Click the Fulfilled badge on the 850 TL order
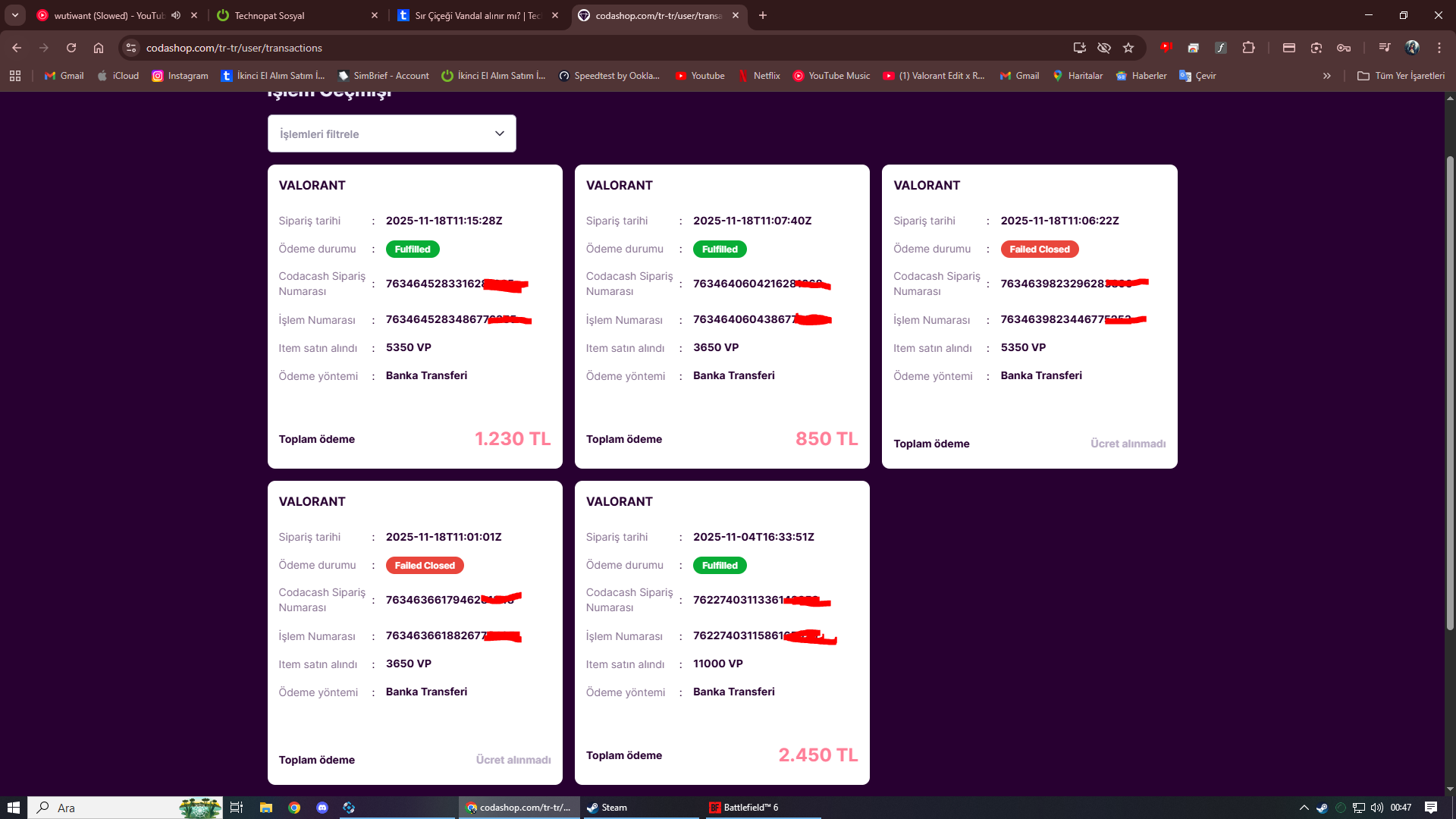The height and width of the screenshot is (819, 1456). [720, 249]
